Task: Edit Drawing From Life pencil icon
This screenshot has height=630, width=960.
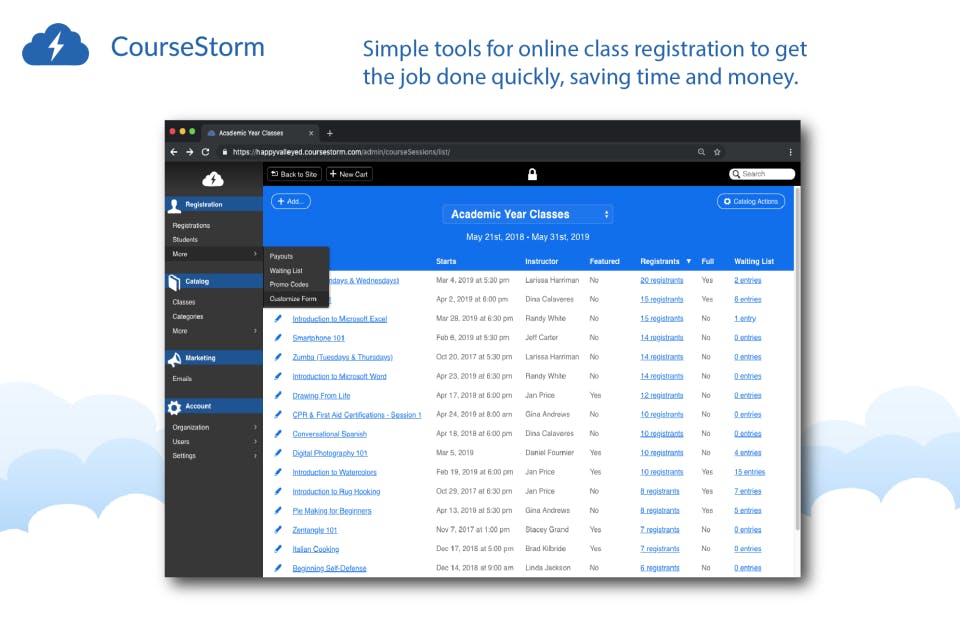Action: tap(278, 395)
